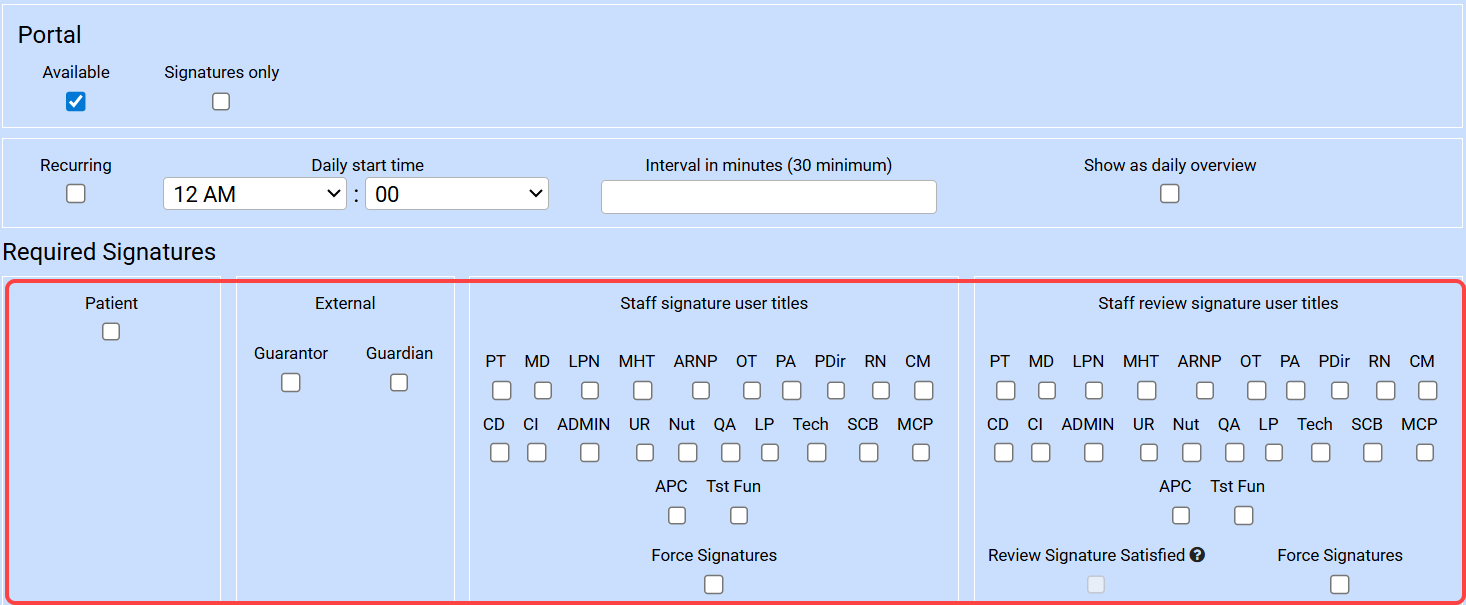
Task: Uncheck the Portal Available checkbox
Action: [x=76, y=101]
